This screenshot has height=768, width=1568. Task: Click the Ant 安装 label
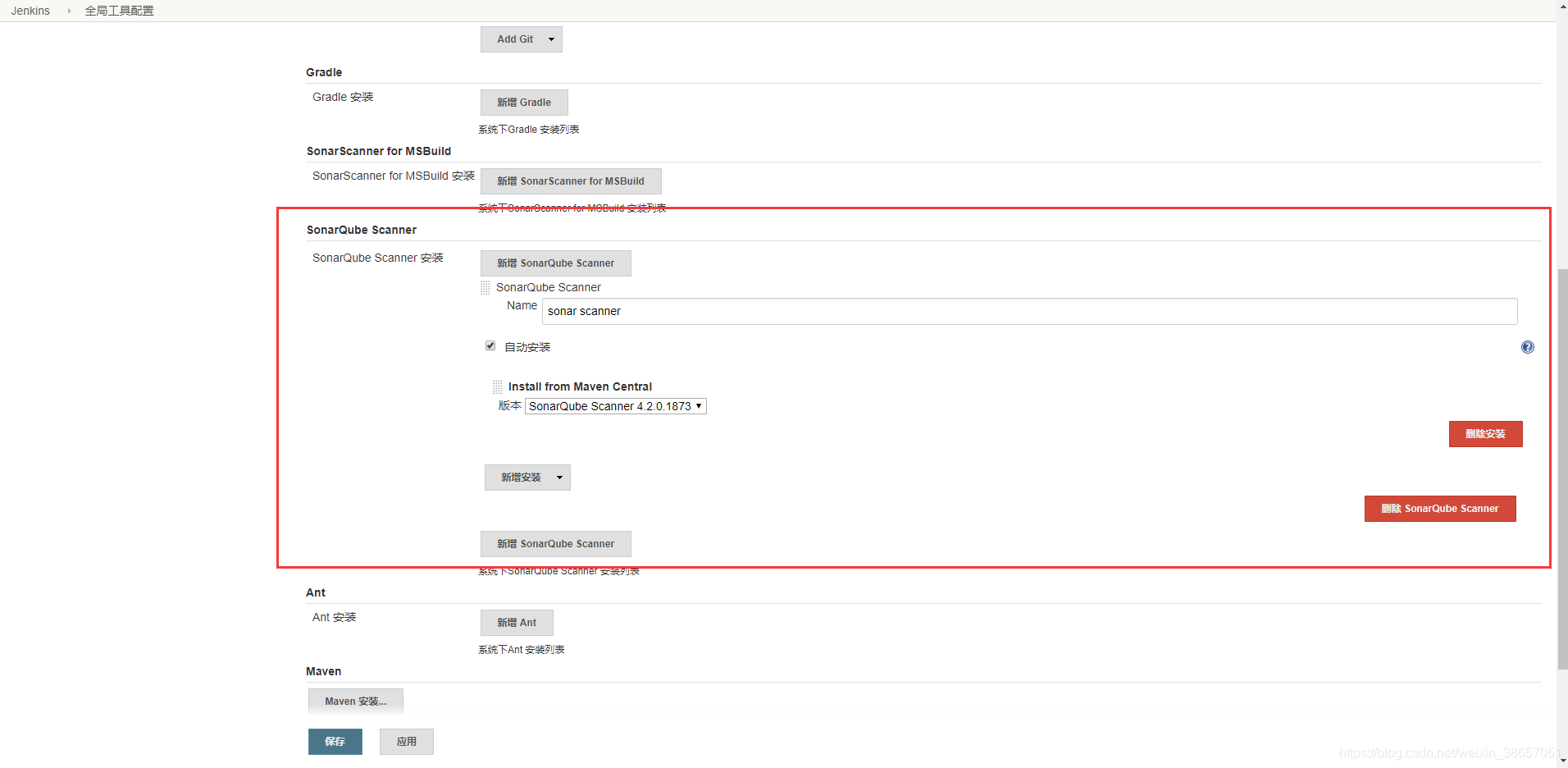click(334, 617)
